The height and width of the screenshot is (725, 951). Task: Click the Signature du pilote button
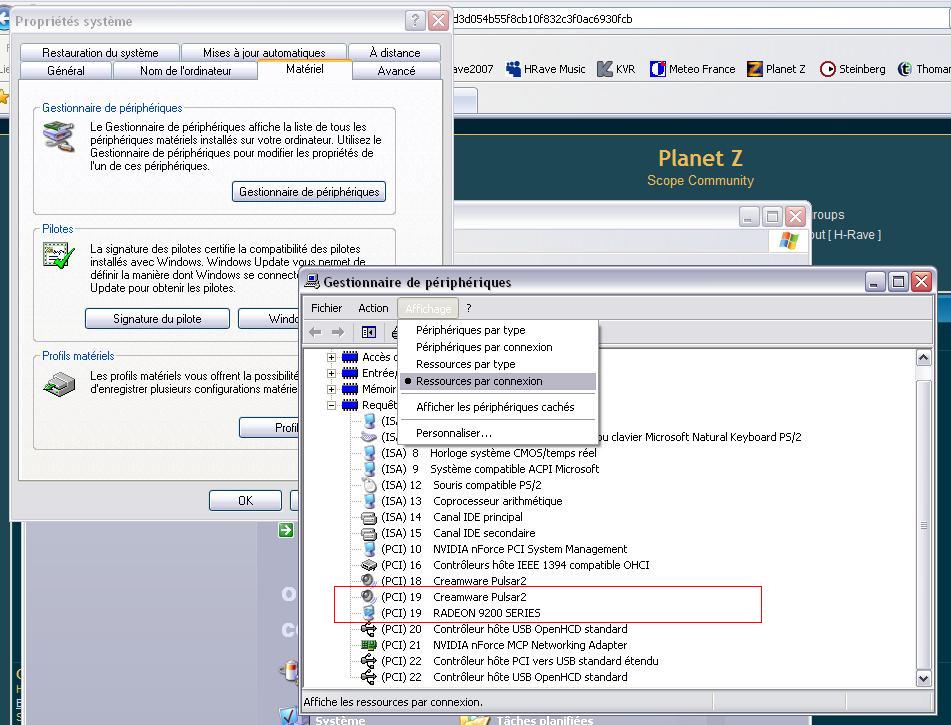157,319
